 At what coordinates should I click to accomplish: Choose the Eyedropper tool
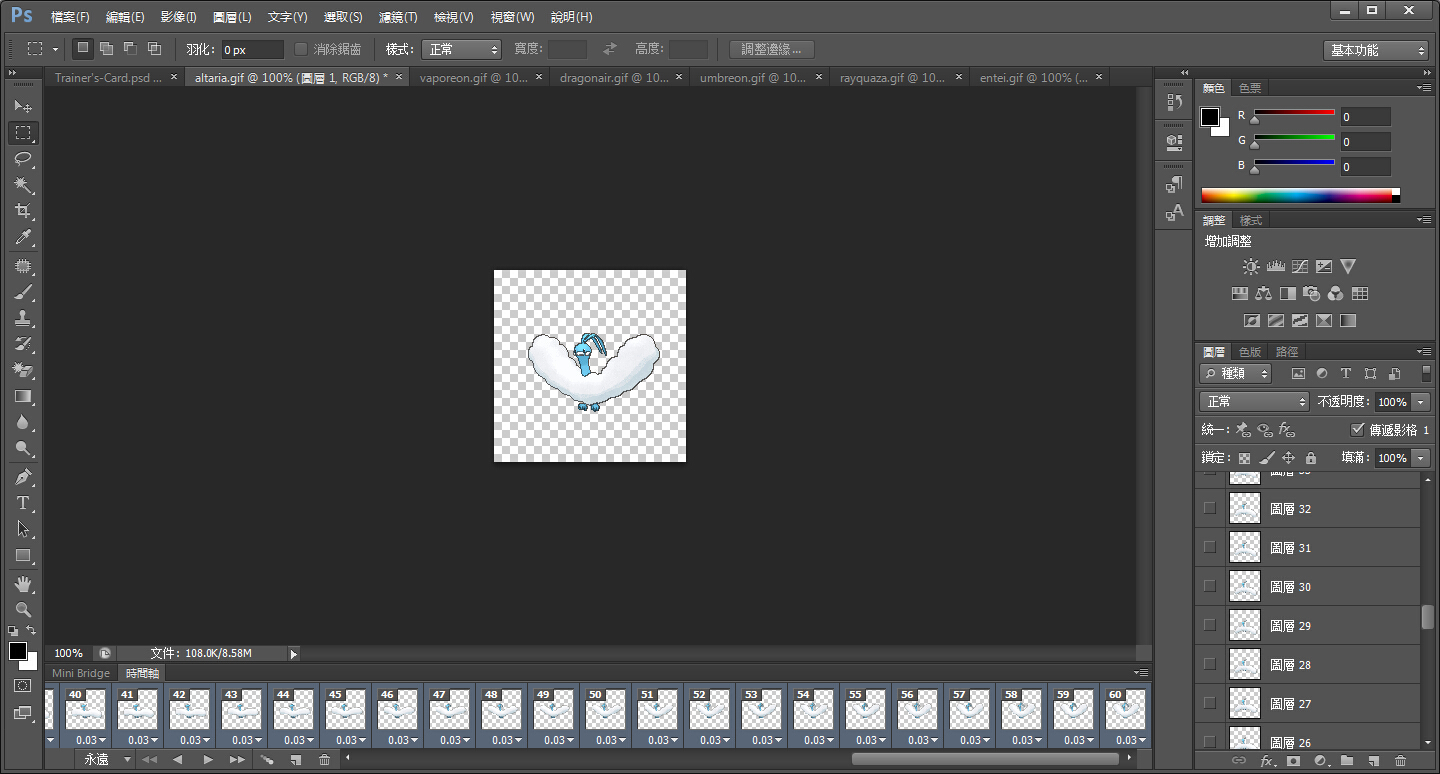pos(24,237)
